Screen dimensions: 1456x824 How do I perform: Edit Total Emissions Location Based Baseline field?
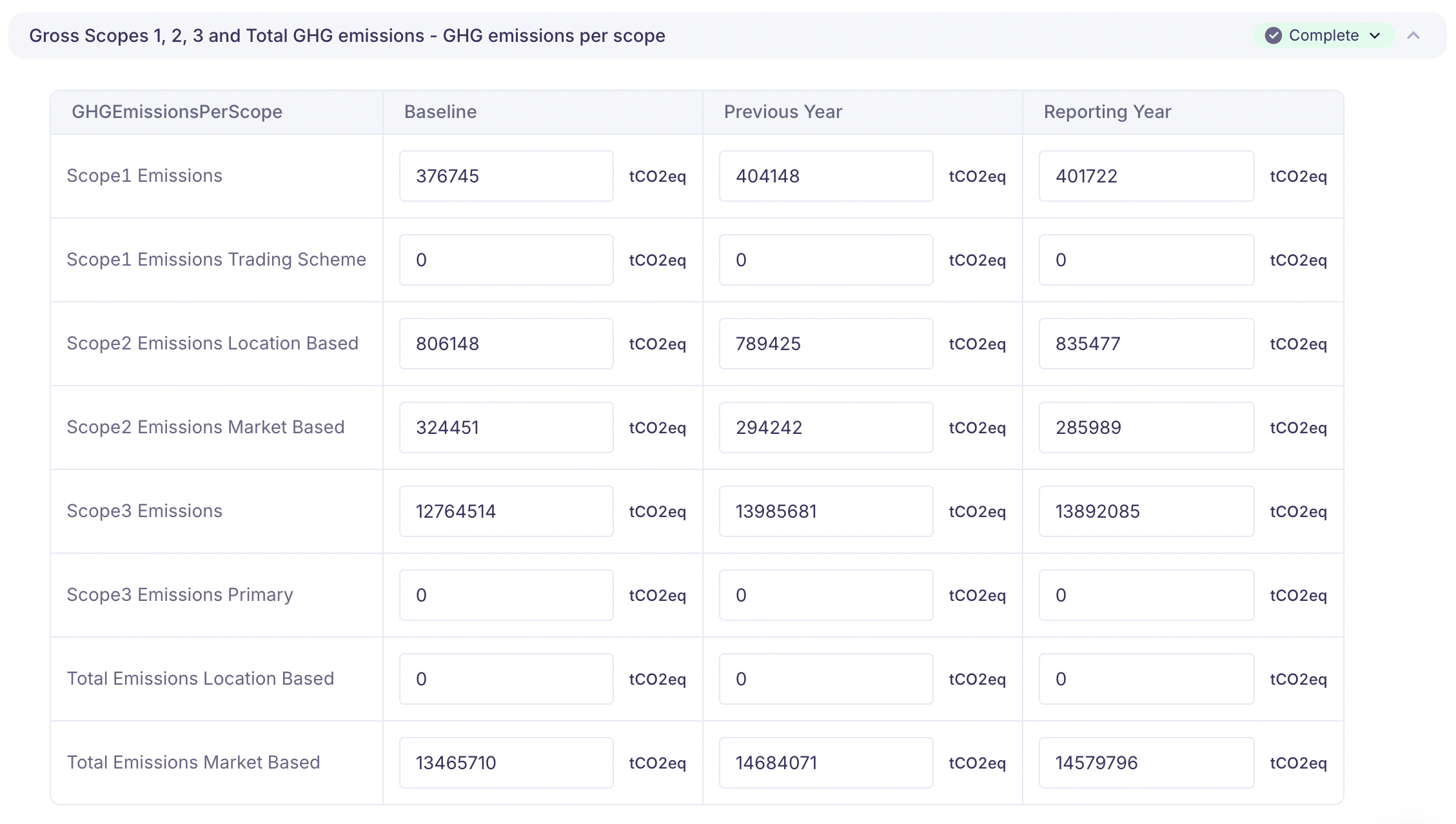506,679
